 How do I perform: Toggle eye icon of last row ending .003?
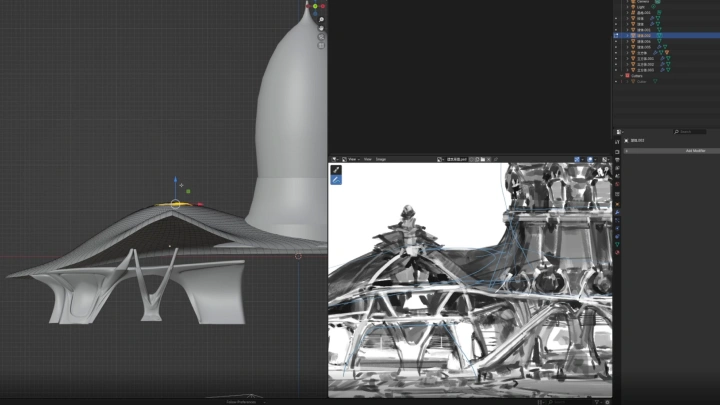click(x=616, y=70)
